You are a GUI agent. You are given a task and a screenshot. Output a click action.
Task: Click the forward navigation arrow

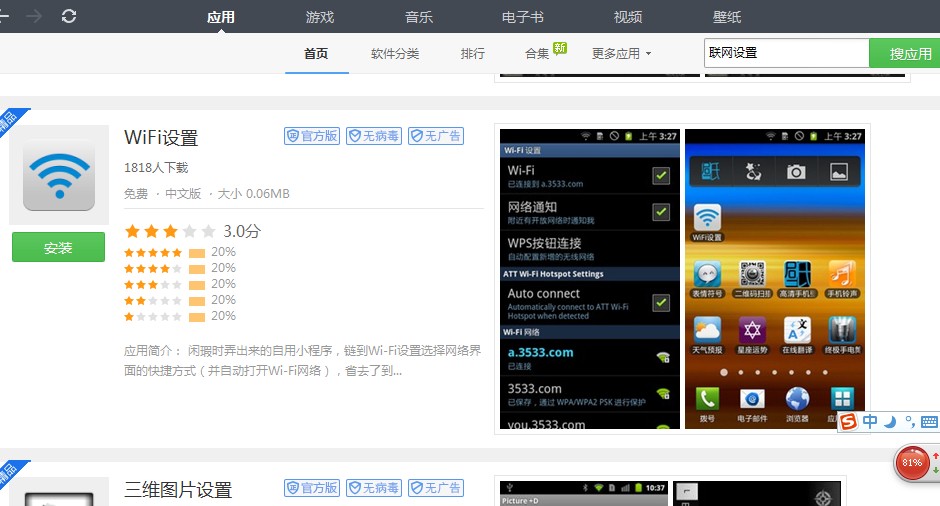click(34, 16)
